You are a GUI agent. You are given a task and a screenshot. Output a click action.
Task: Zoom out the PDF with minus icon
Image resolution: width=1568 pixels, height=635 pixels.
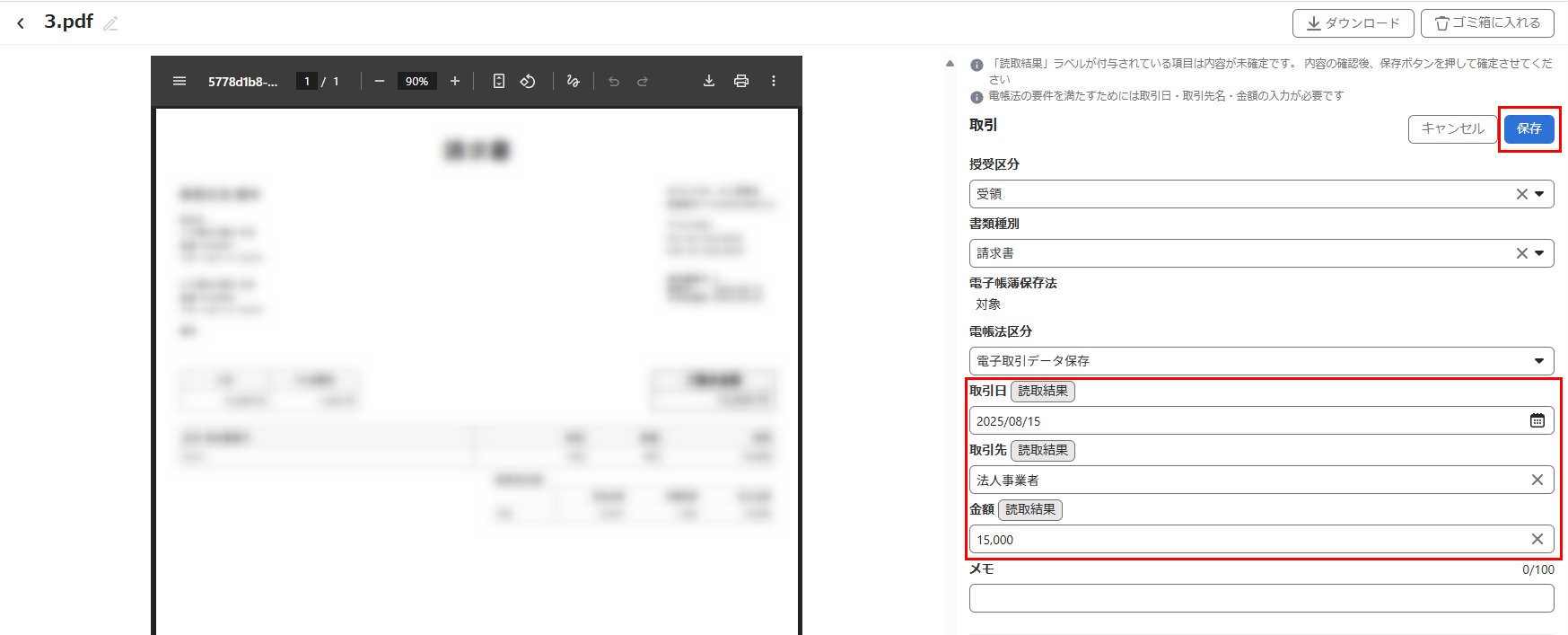(x=380, y=81)
